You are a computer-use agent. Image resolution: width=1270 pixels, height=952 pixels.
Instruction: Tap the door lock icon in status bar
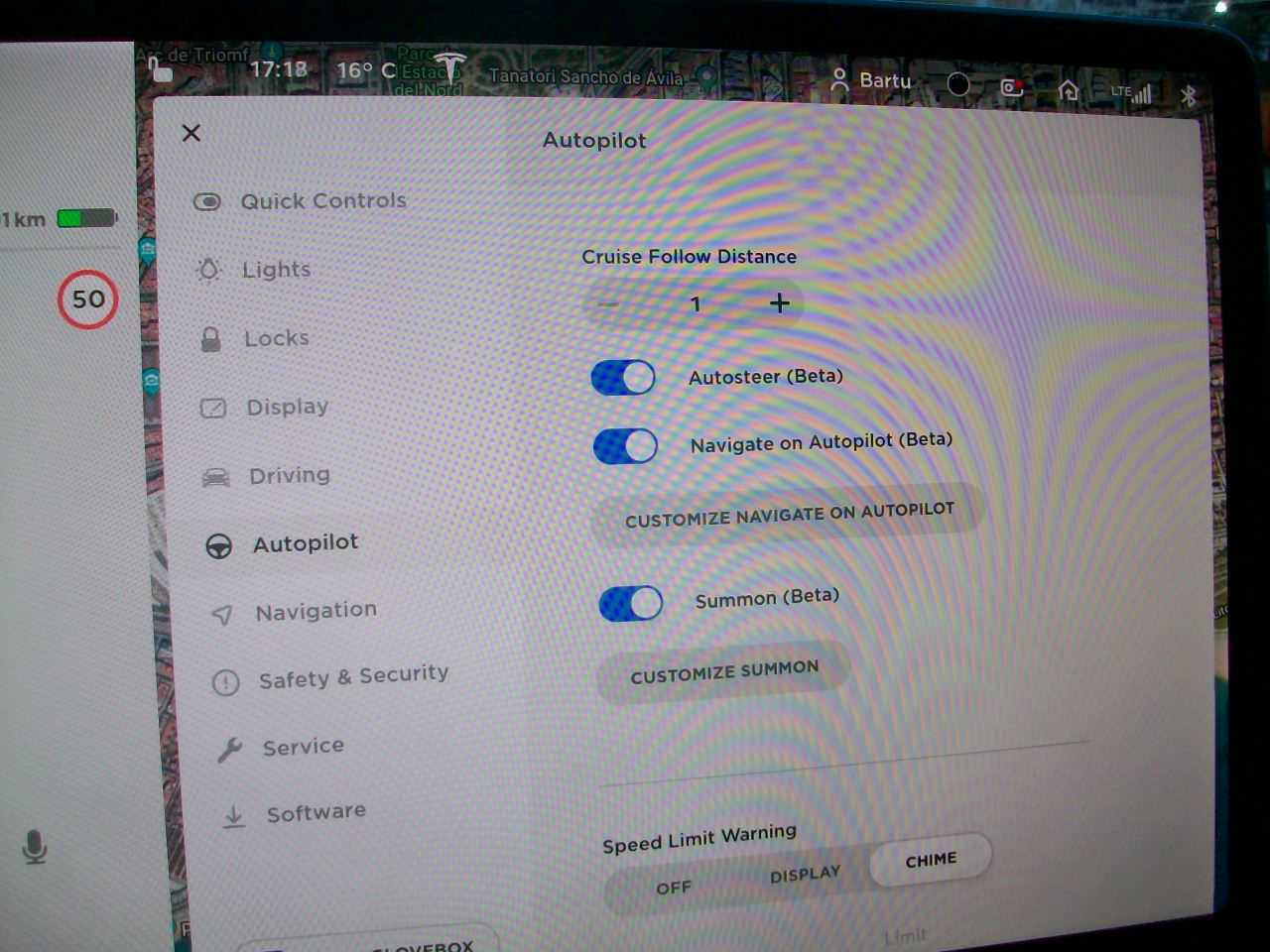(159, 69)
